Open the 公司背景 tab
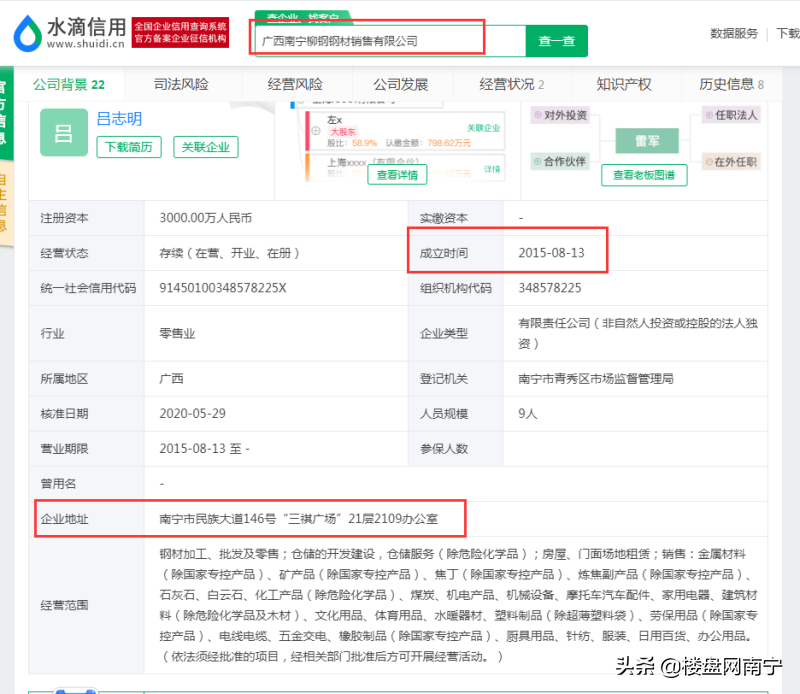Image resolution: width=800 pixels, height=694 pixels. (69, 84)
